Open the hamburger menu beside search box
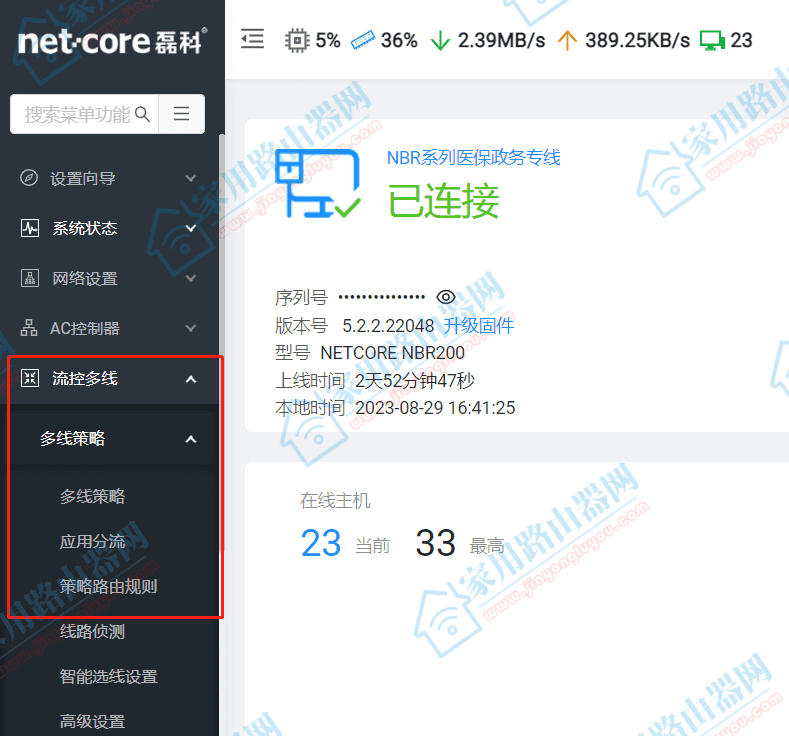The width and height of the screenshot is (789, 736). click(x=182, y=114)
